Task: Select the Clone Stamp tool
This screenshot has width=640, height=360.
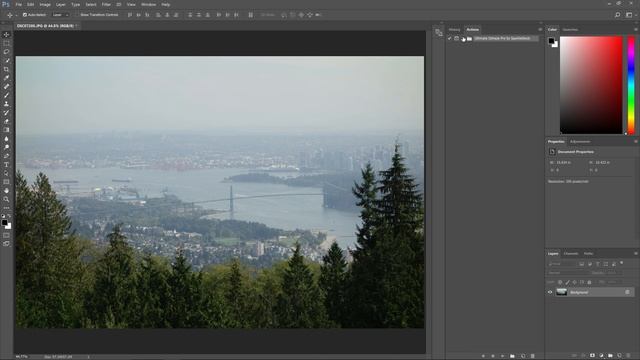Action: pos(6,104)
